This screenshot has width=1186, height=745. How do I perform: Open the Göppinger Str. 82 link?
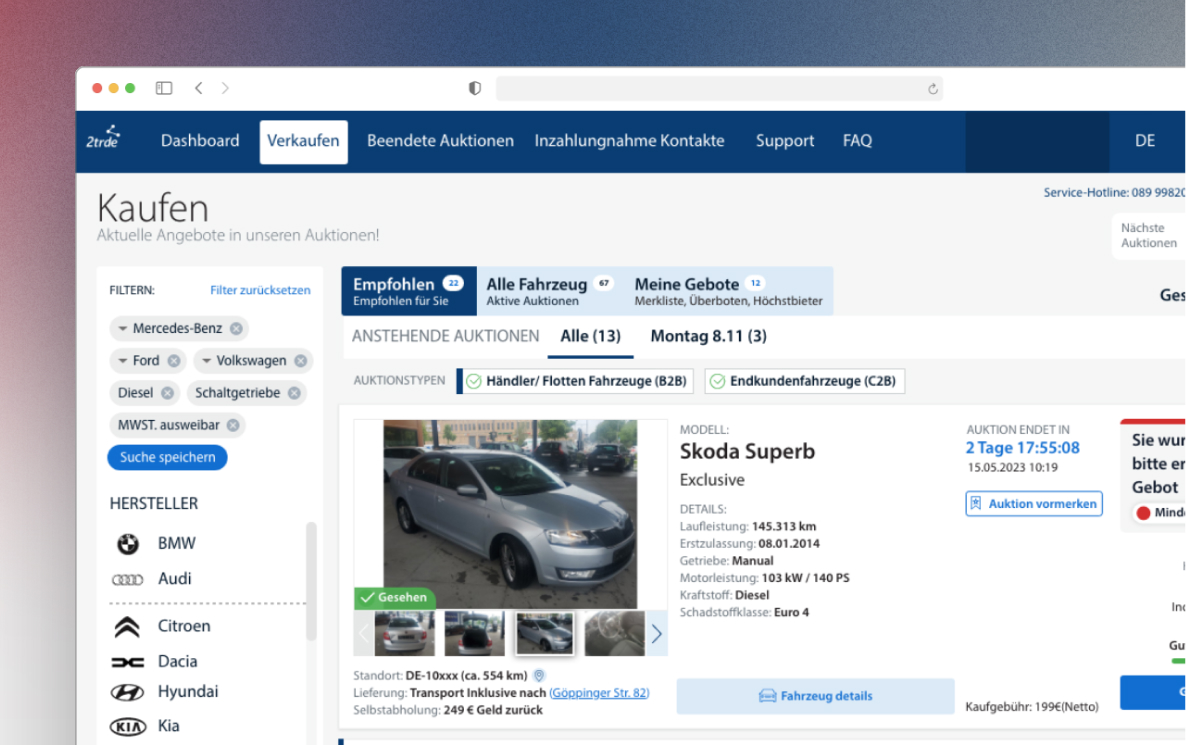[x=599, y=693]
